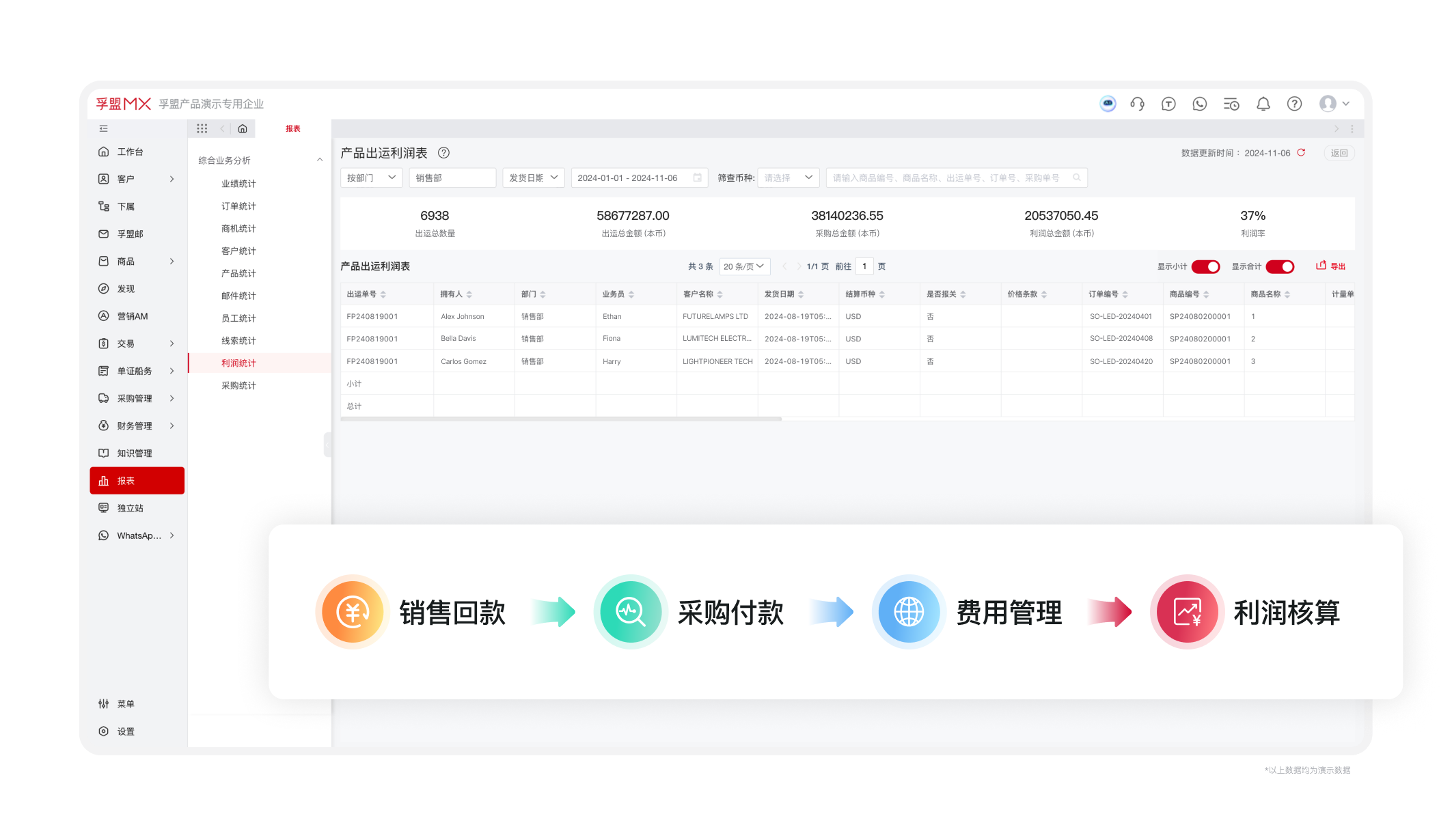The height and width of the screenshot is (840, 1452).
Task: Click the help question-mark icon in top bar
Action: 1294,104
